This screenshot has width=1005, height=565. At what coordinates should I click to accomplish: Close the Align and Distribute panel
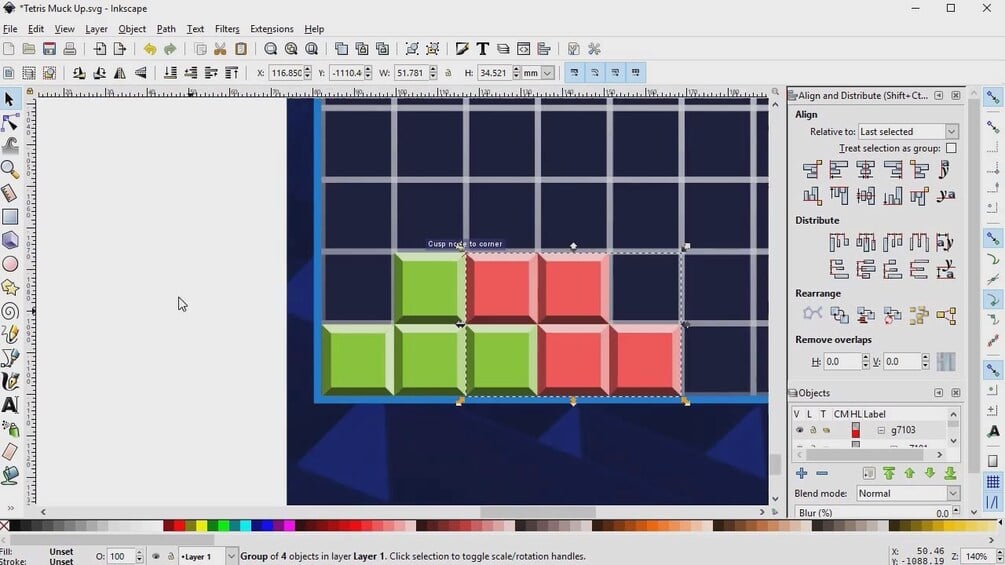(x=956, y=95)
